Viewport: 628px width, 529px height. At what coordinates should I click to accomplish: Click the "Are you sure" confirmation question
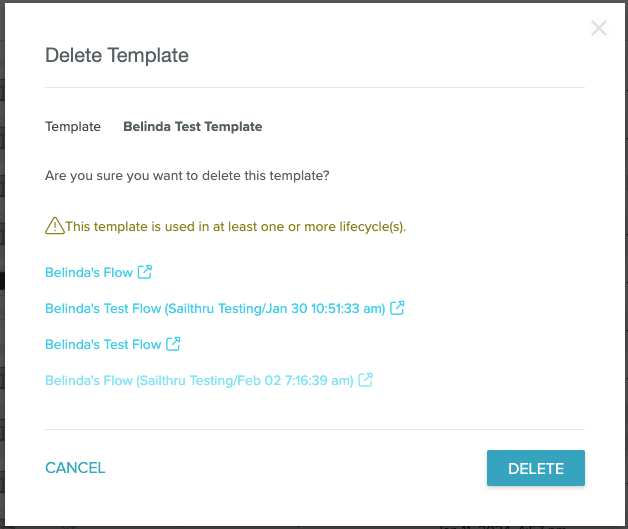click(x=188, y=176)
